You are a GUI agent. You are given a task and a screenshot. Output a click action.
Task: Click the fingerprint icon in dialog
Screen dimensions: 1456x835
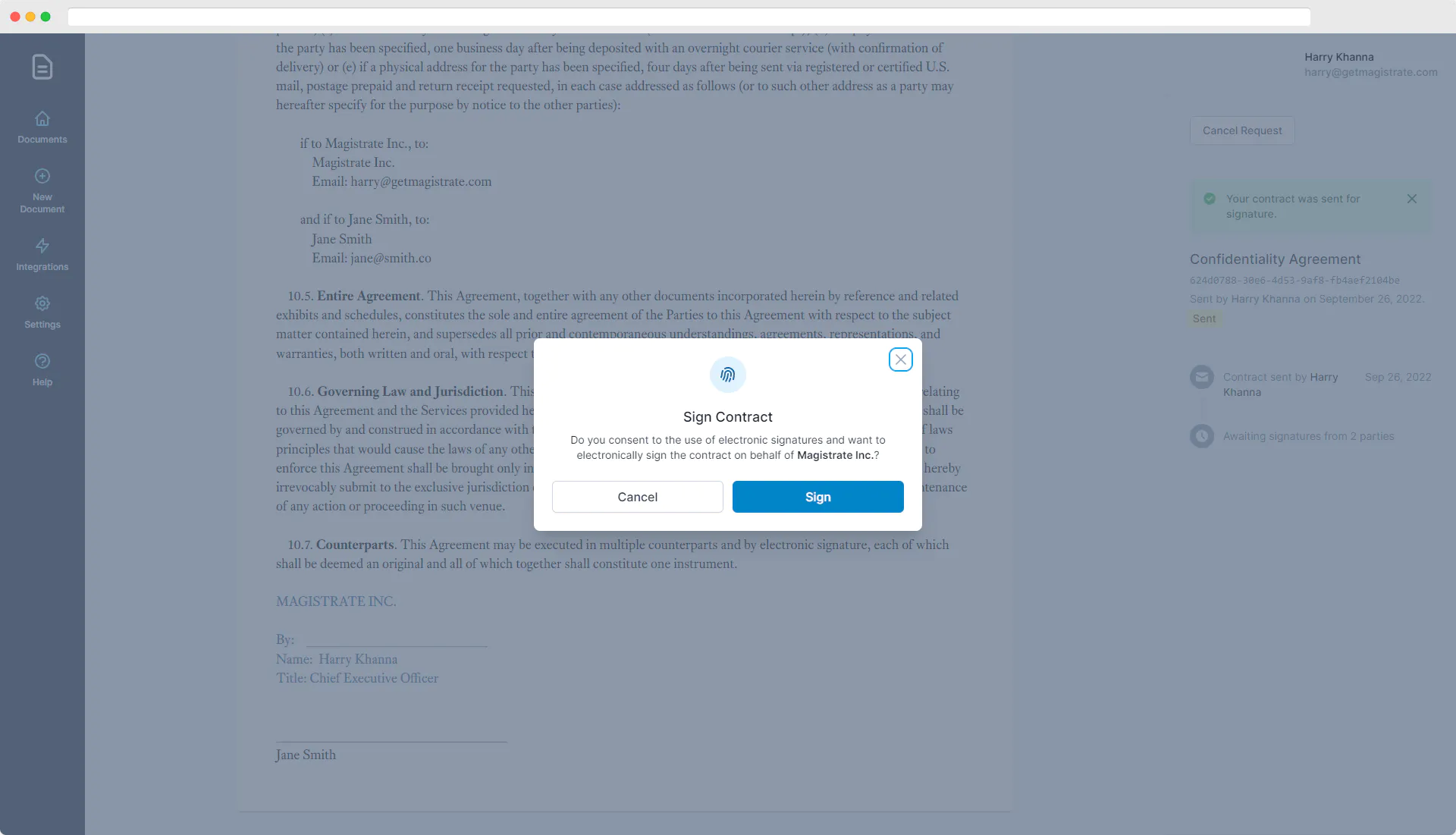pos(727,375)
